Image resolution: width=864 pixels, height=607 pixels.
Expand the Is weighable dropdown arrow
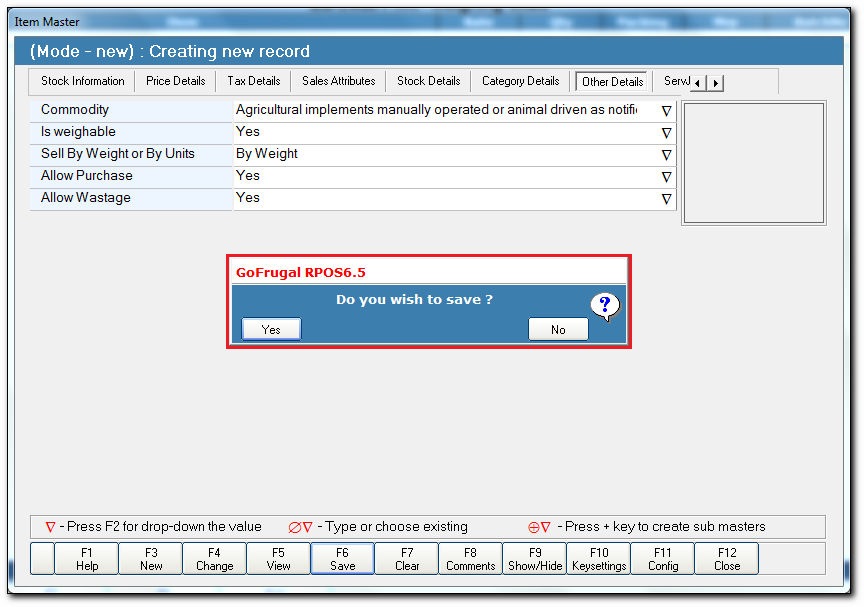pos(666,133)
